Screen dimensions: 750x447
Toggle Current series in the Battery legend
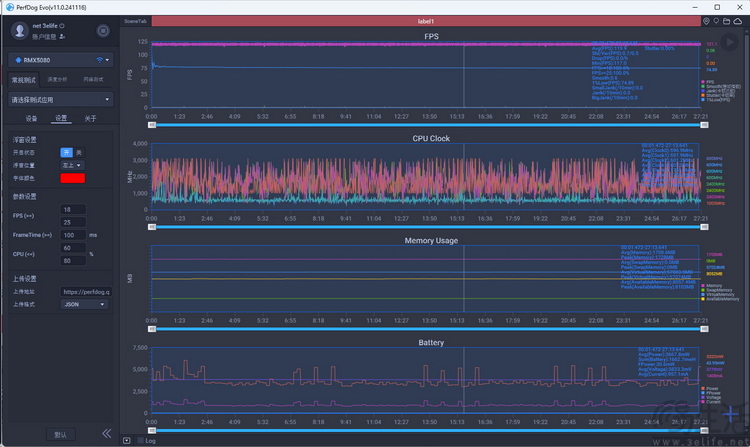click(711, 402)
